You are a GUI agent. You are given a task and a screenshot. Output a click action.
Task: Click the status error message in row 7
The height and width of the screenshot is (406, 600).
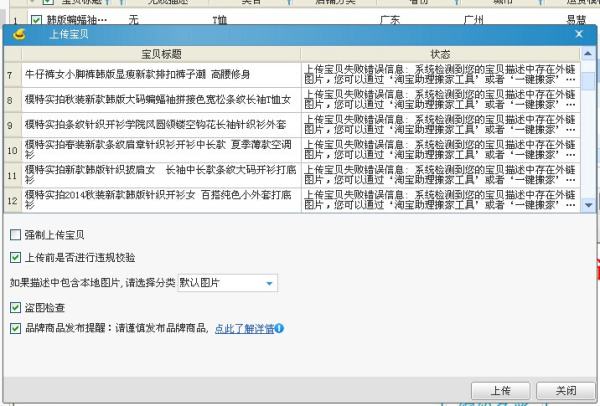(440, 74)
